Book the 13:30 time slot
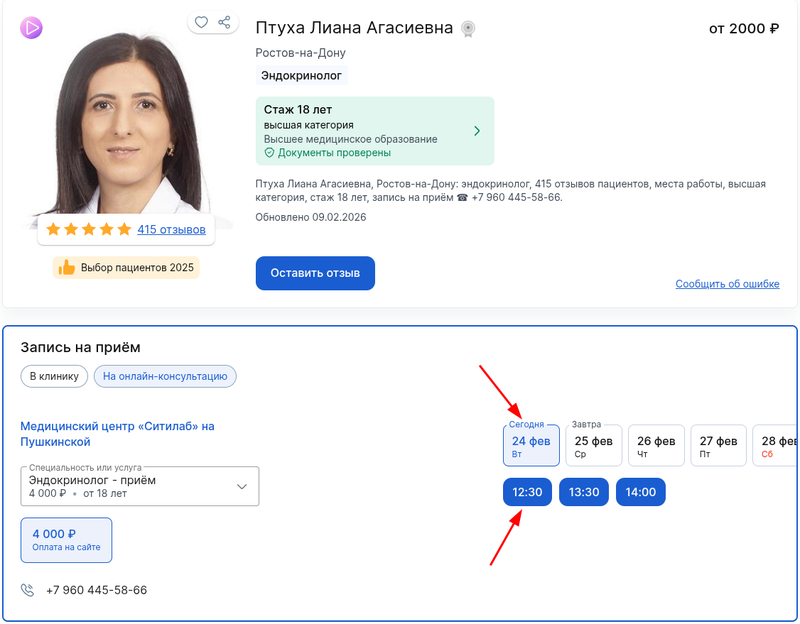 click(x=584, y=492)
